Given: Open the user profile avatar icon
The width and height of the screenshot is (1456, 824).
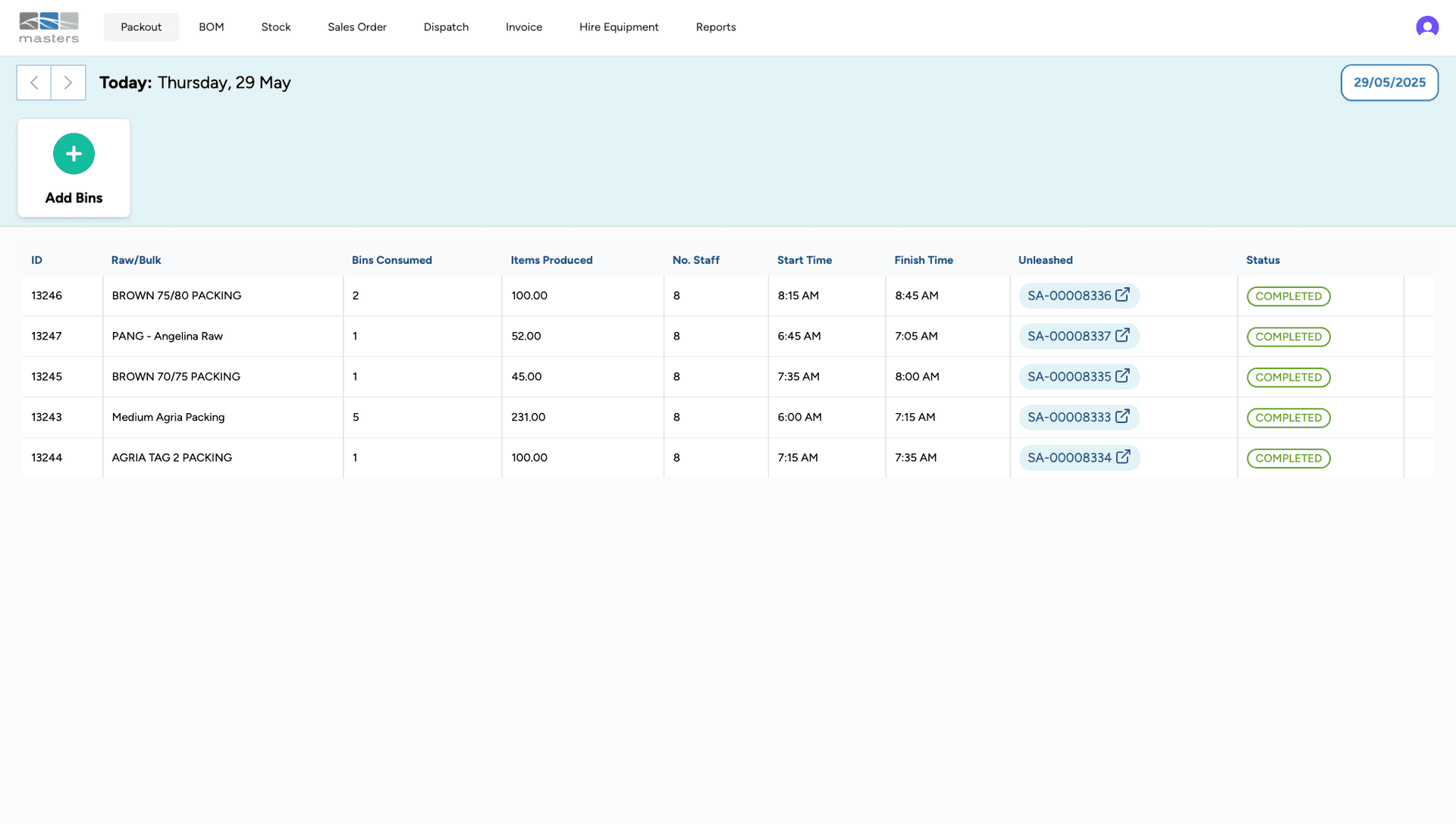Looking at the screenshot, I should click(1426, 27).
